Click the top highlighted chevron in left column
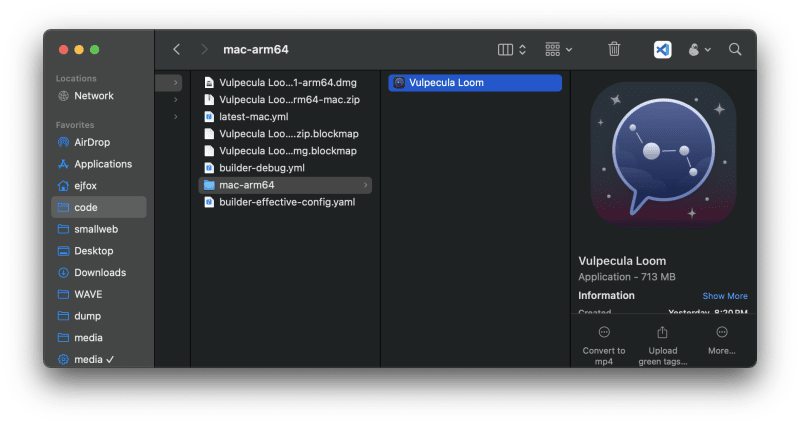 pos(176,83)
